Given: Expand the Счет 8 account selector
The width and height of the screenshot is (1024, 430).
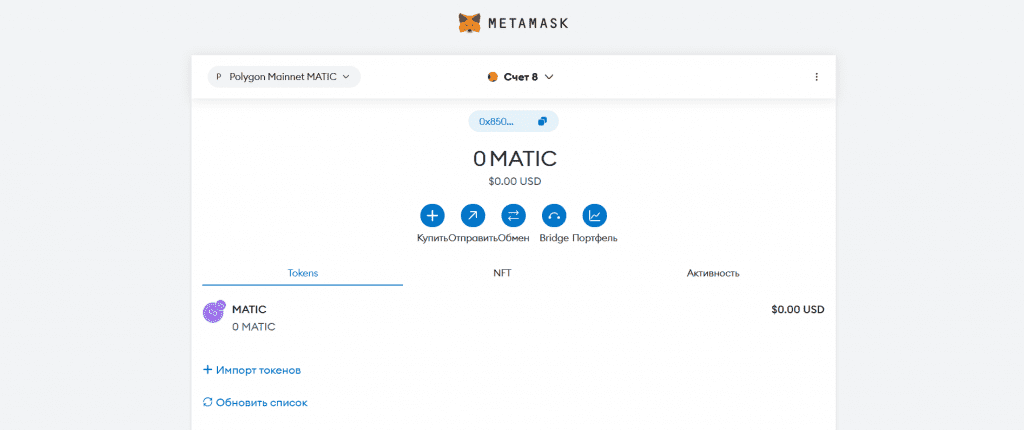Looking at the screenshot, I should point(520,77).
